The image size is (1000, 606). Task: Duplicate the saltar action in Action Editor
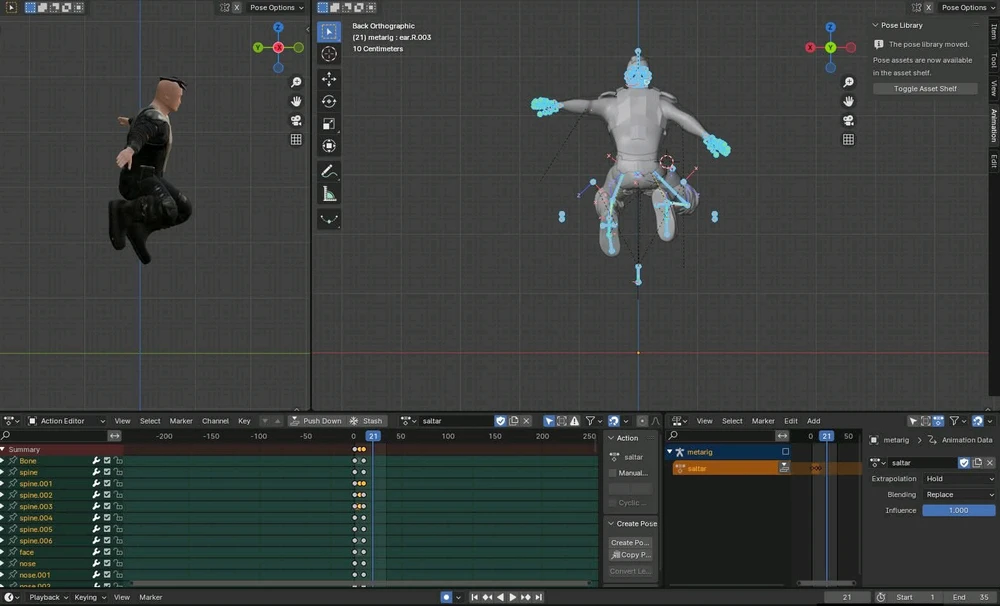pyautogui.click(x=513, y=421)
